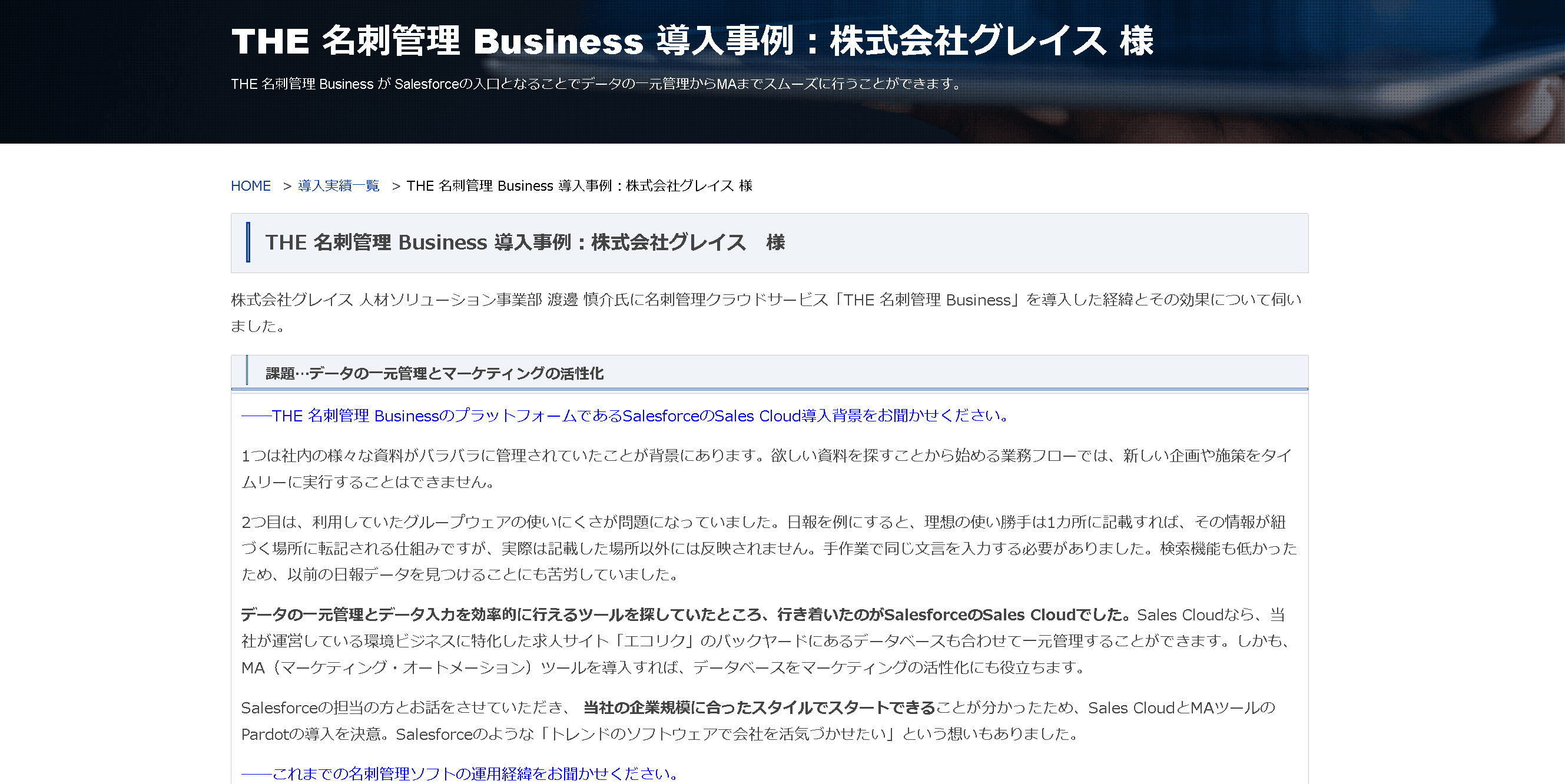Click the blue question about Sales Cloud導入背景
Viewport: 1565px width, 784px height.
[x=626, y=416]
